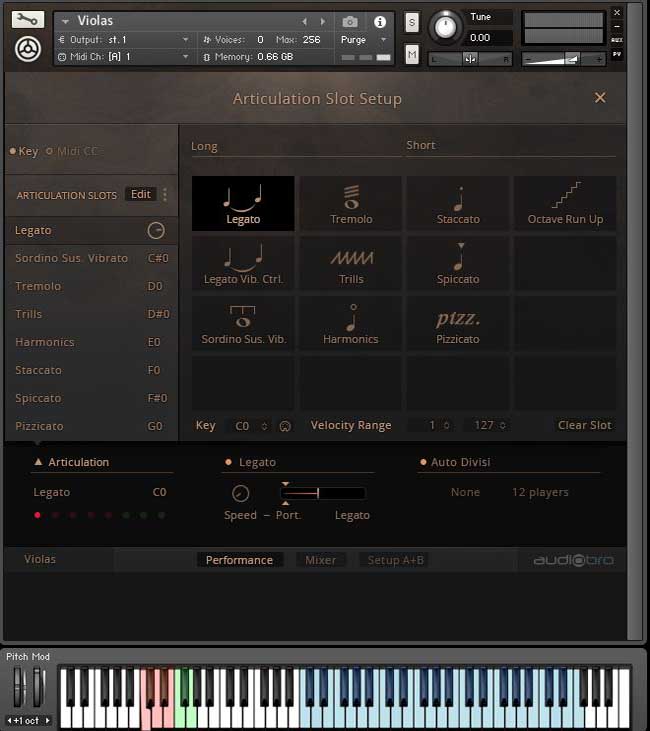Select the Trills articulation tile
The image size is (650, 731).
click(x=351, y=263)
